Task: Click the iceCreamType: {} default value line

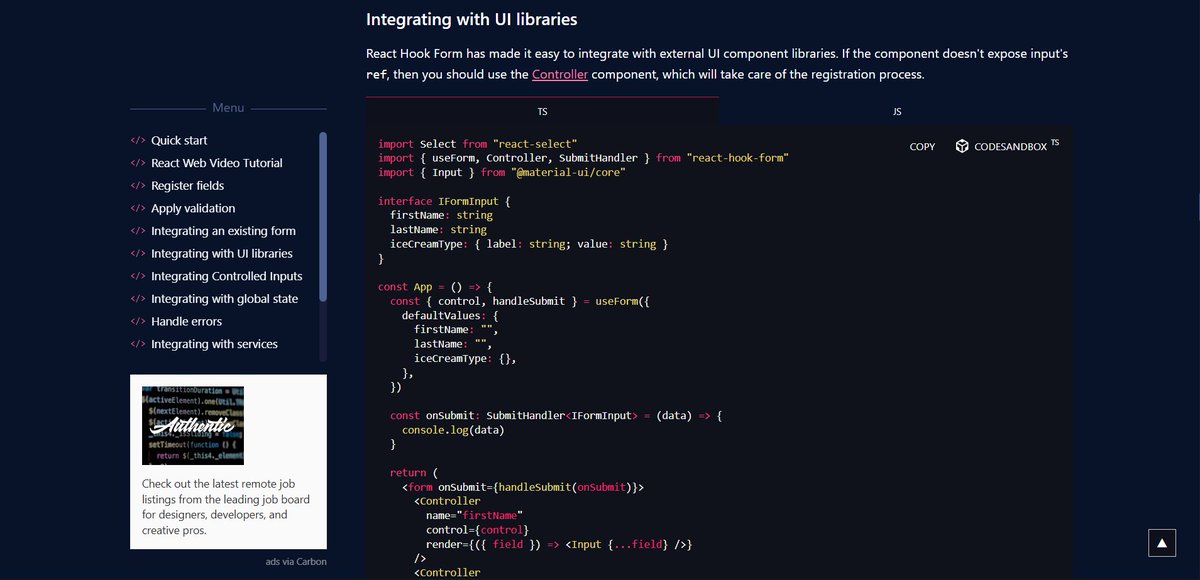Action: pyautogui.click(x=465, y=358)
